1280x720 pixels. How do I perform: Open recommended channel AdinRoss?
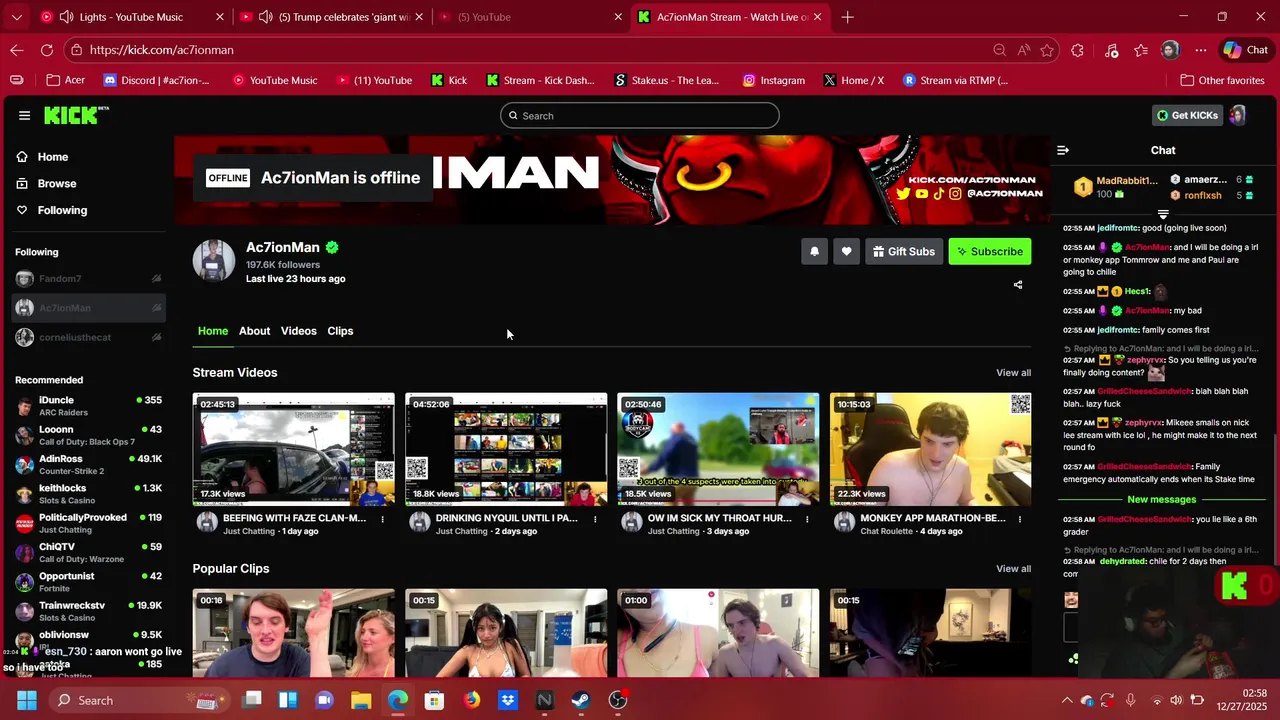coord(88,465)
